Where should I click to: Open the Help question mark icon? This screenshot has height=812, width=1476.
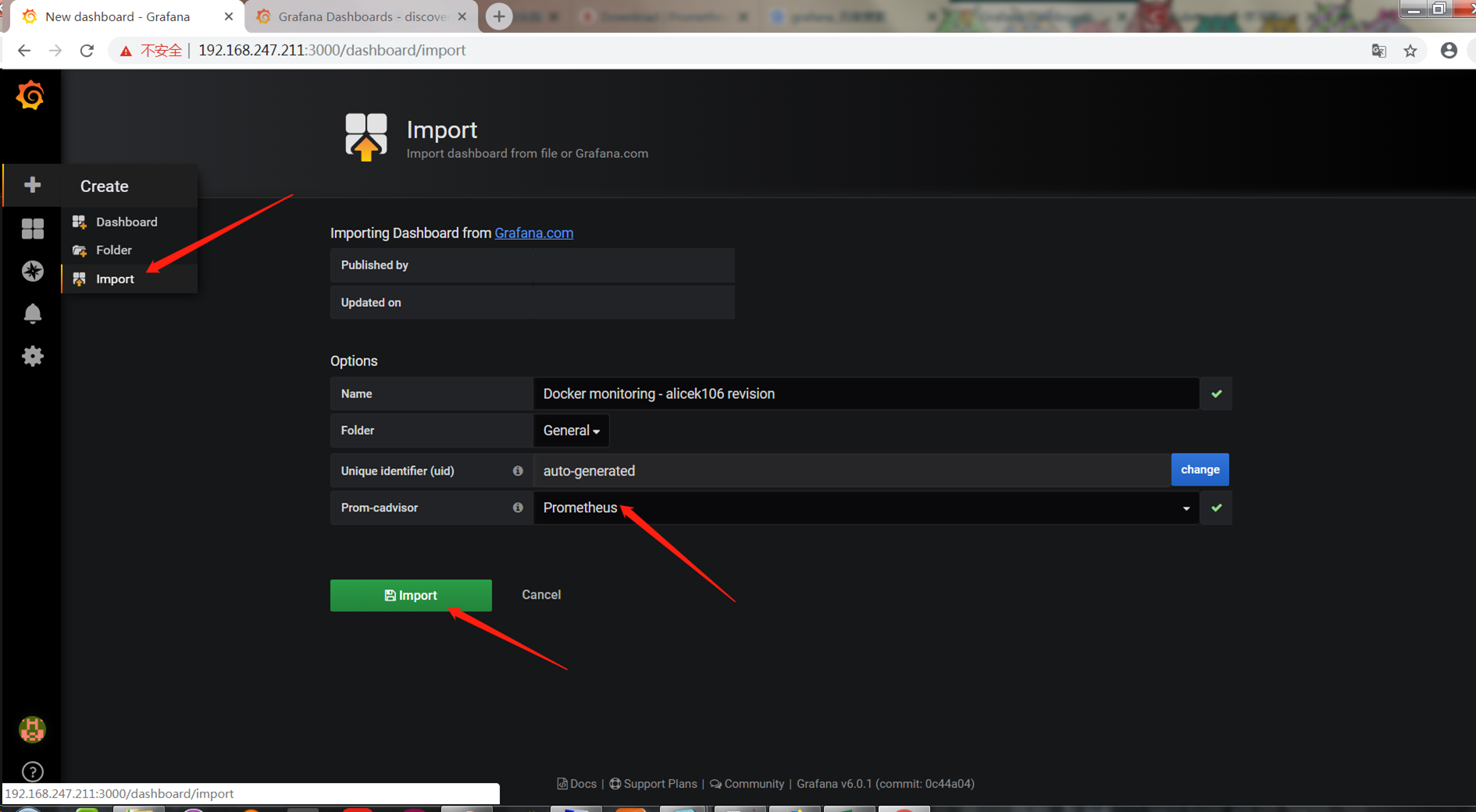[32, 771]
